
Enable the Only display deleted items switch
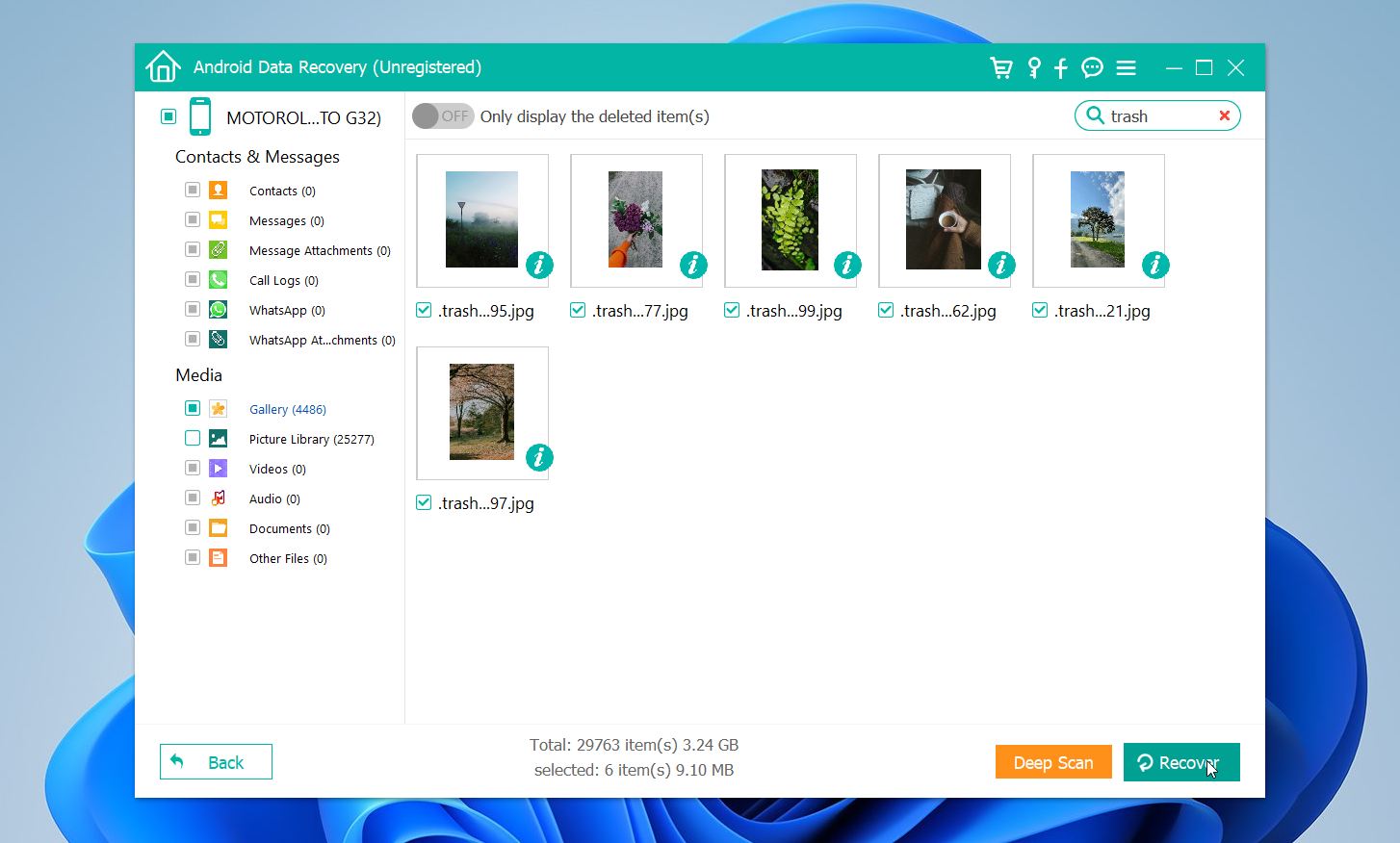[442, 115]
